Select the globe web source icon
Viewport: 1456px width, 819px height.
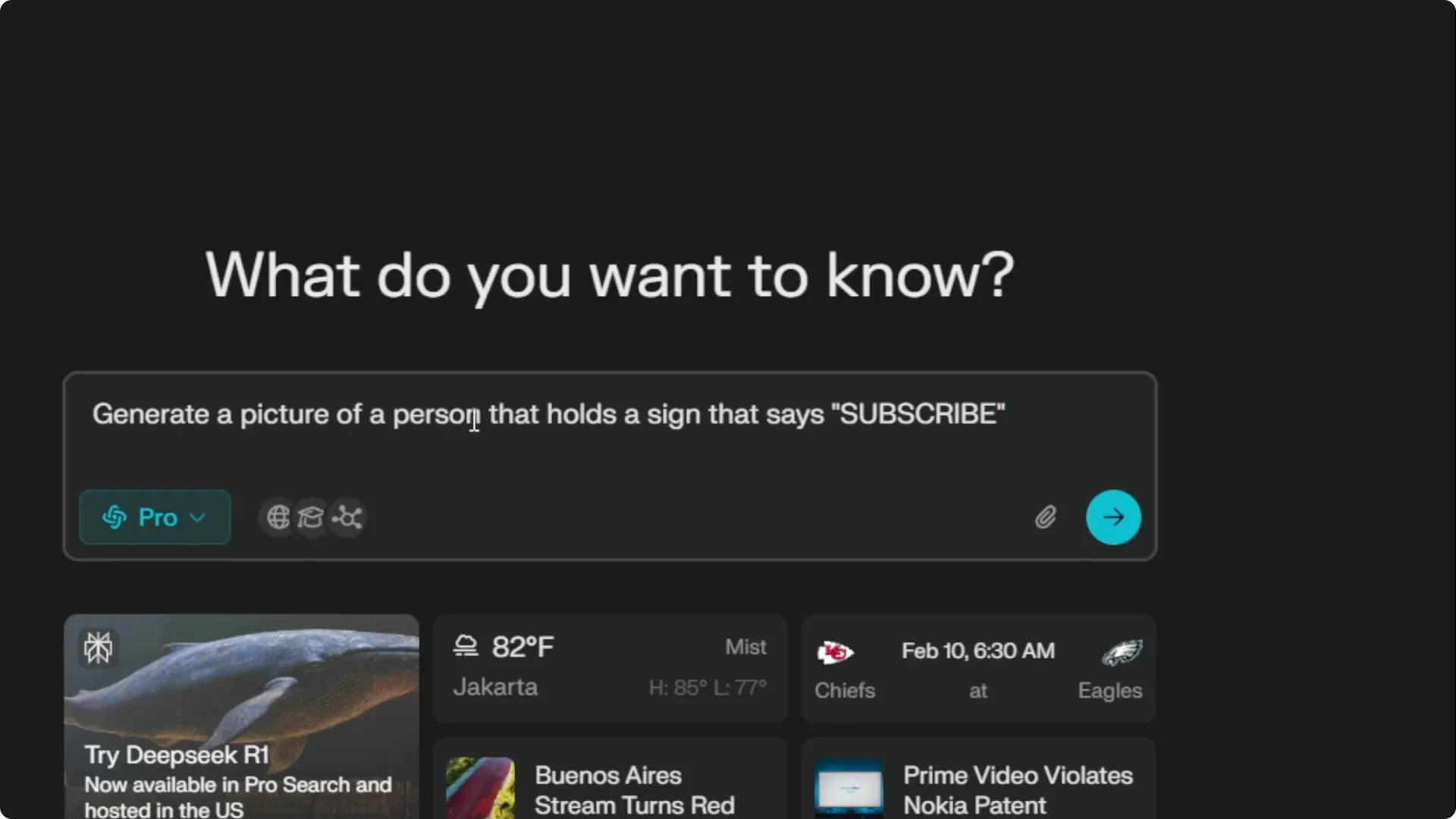(278, 517)
